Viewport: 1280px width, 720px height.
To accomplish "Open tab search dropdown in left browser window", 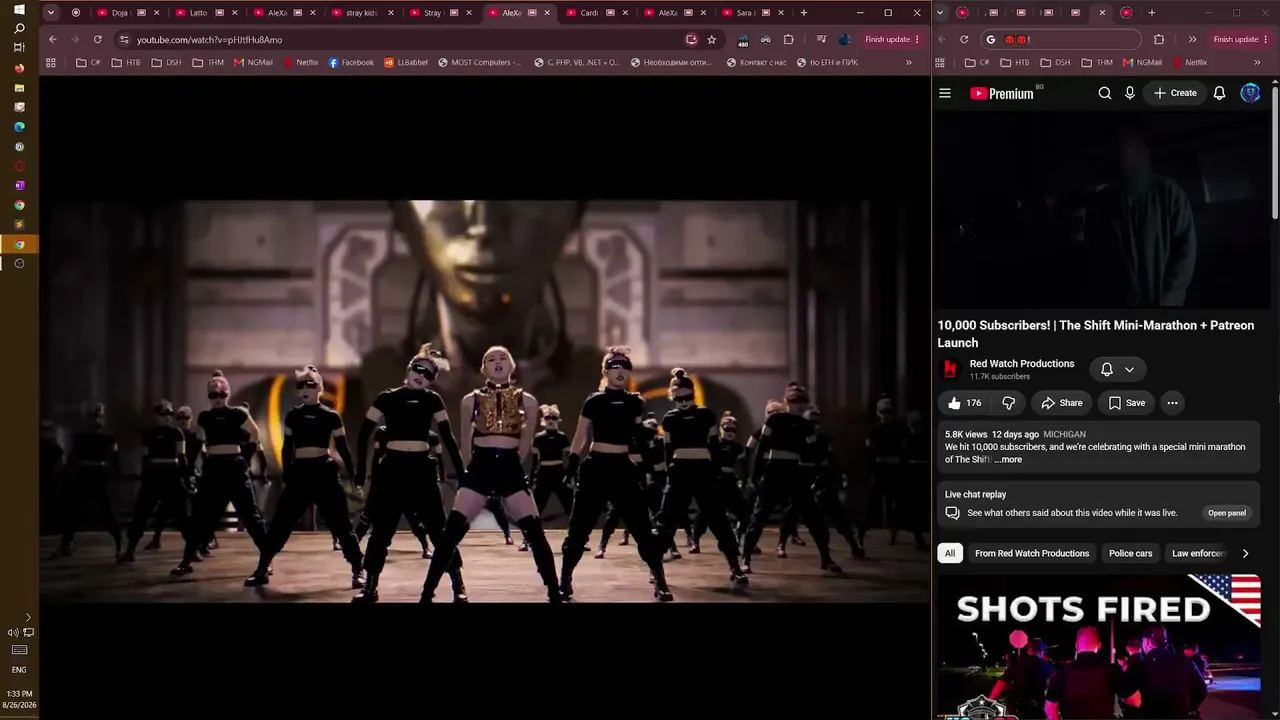I will click(x=51, y=13).
